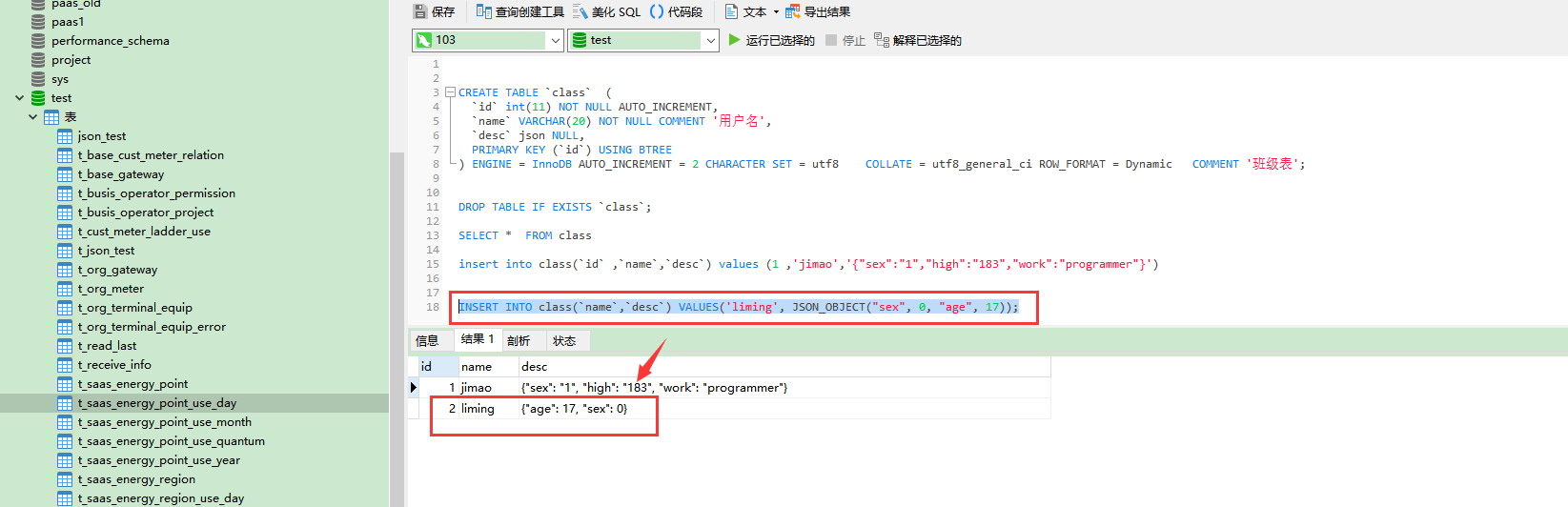Select the paas1 database icon
The width and height of the screenshot is (1568, 507).
pos(38,22)
